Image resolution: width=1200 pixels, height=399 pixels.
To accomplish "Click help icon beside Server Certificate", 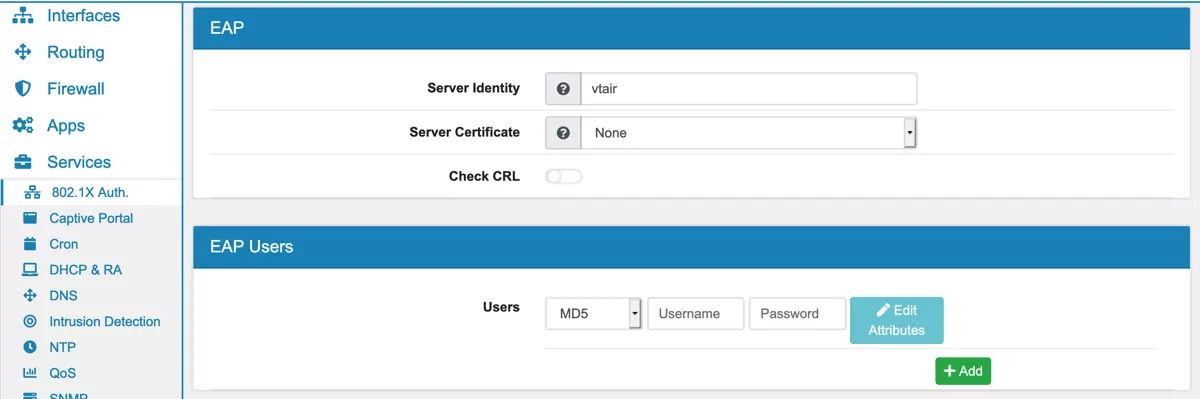I will [x=563, y=132].
